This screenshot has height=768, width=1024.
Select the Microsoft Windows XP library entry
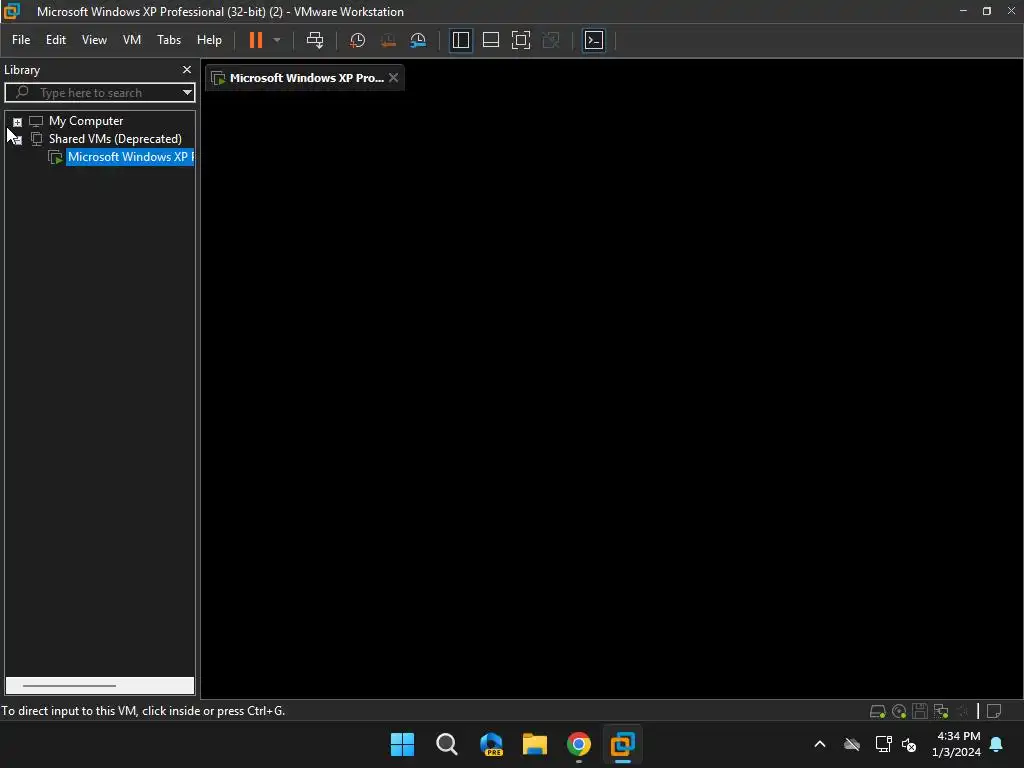tap(130, 157)
